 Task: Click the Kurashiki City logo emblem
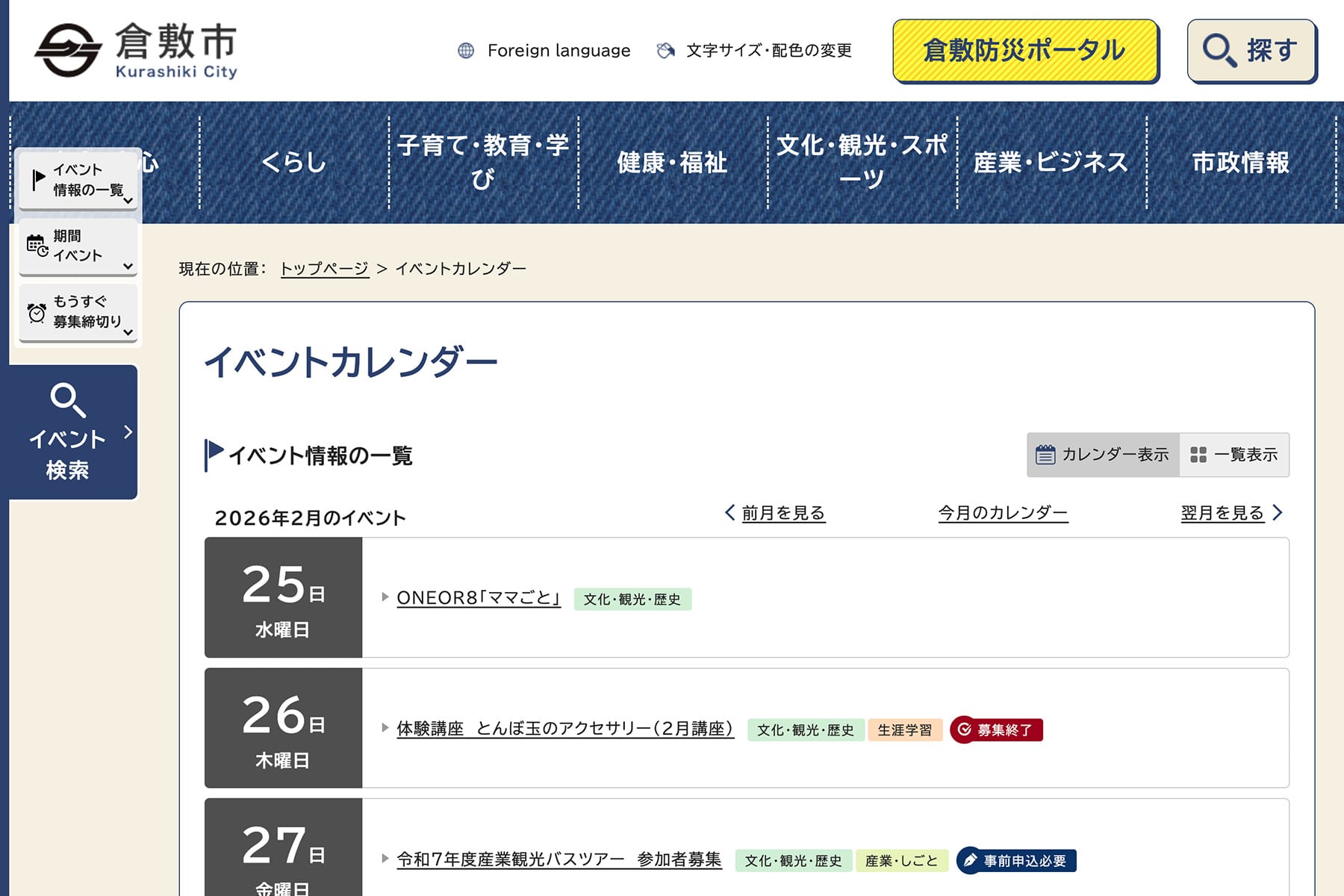click(68, 50)
